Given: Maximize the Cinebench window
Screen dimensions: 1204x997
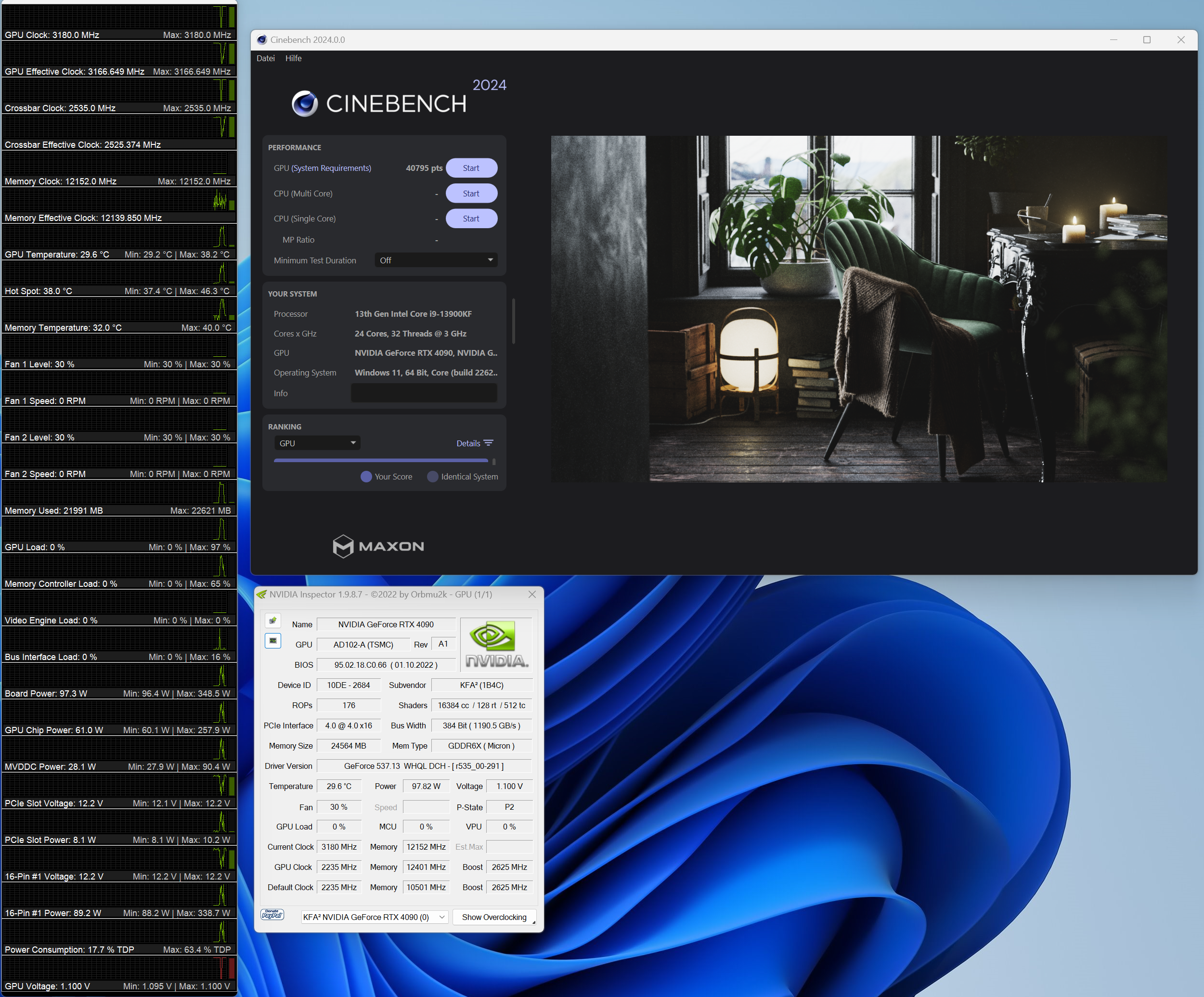Looking at the screenshot, I should pos(1147,39).
